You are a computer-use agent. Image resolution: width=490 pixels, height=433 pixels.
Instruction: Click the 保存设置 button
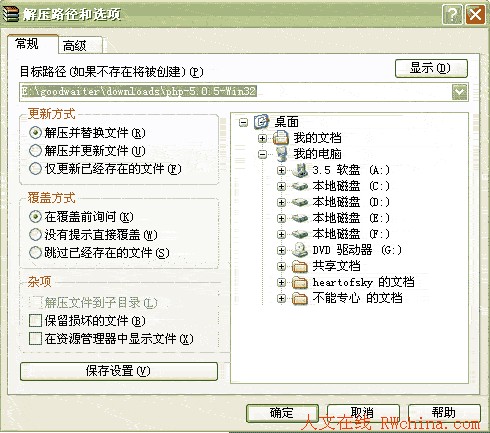(x=119, y=371)
